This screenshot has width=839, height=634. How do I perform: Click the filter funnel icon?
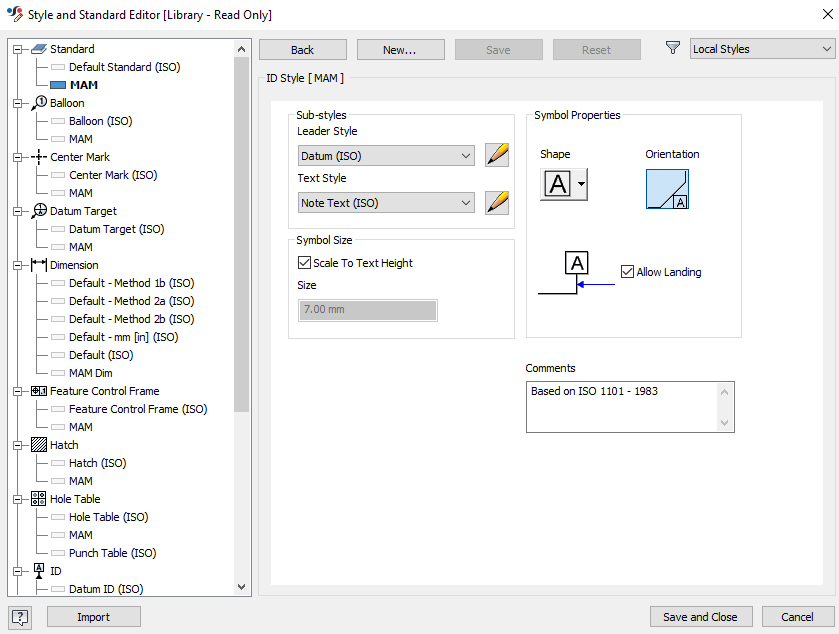673,48
